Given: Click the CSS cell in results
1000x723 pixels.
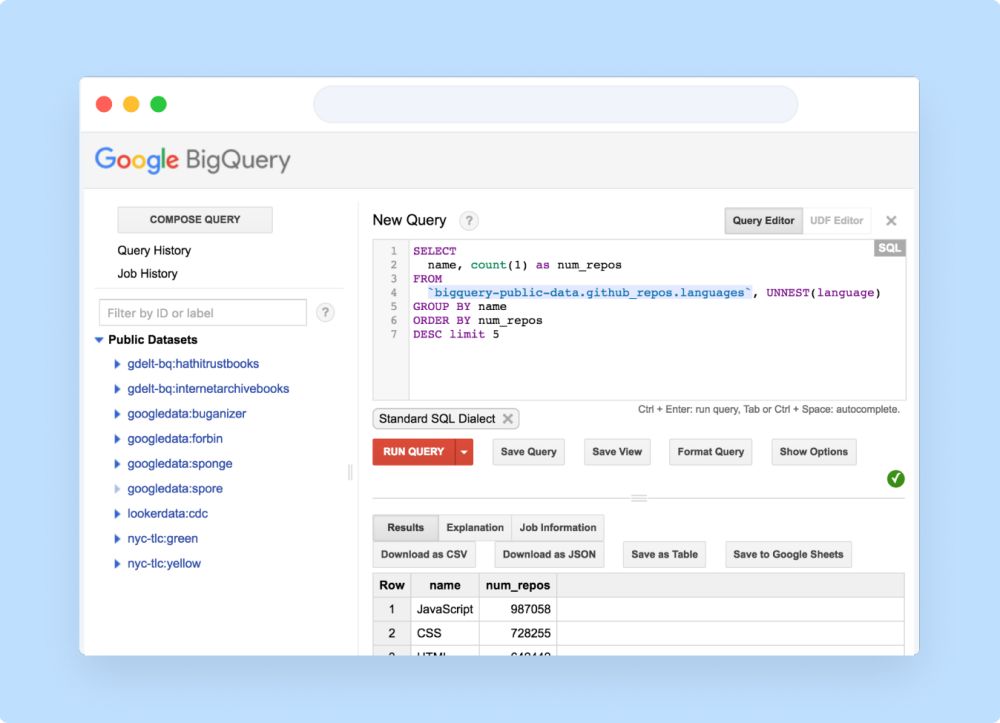Looking at the screenshot, I should (x=445, y=634).
